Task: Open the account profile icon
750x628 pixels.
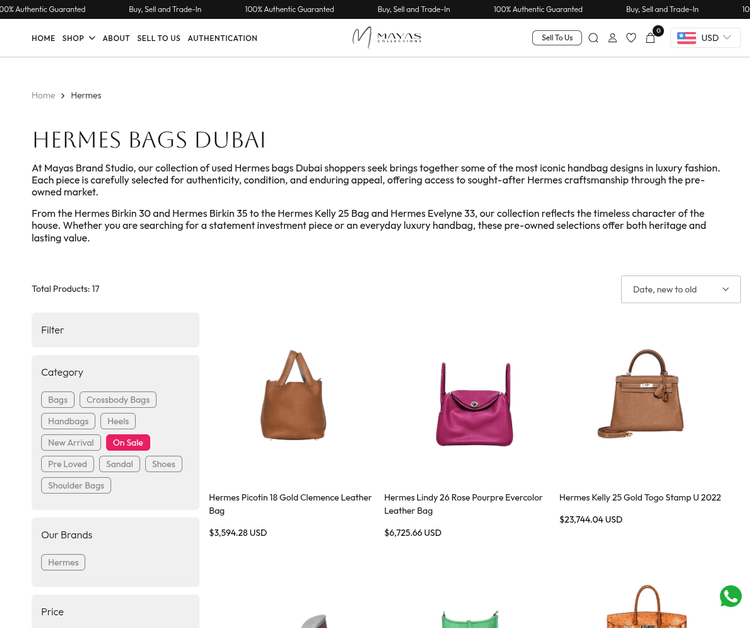Action: (612, 38)
